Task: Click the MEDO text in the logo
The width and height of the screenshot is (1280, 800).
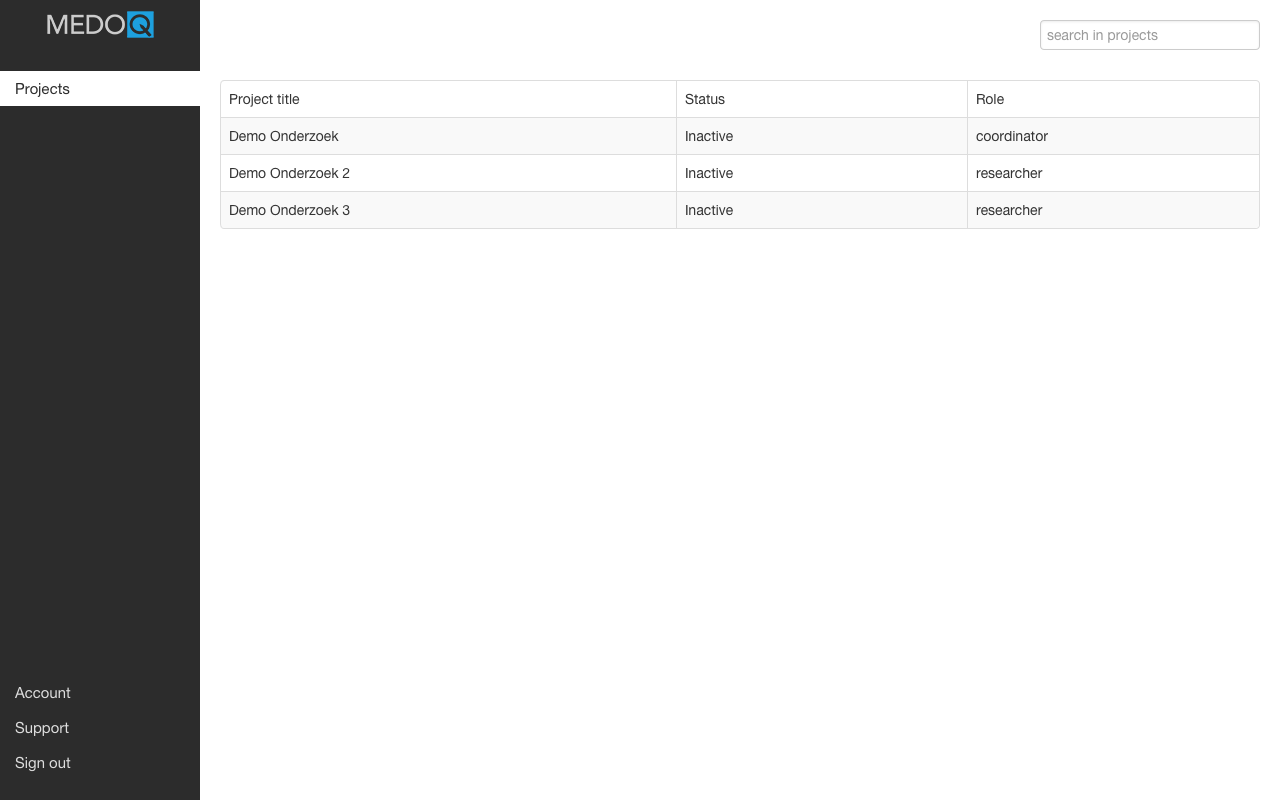Action: (x=86, y=25)
